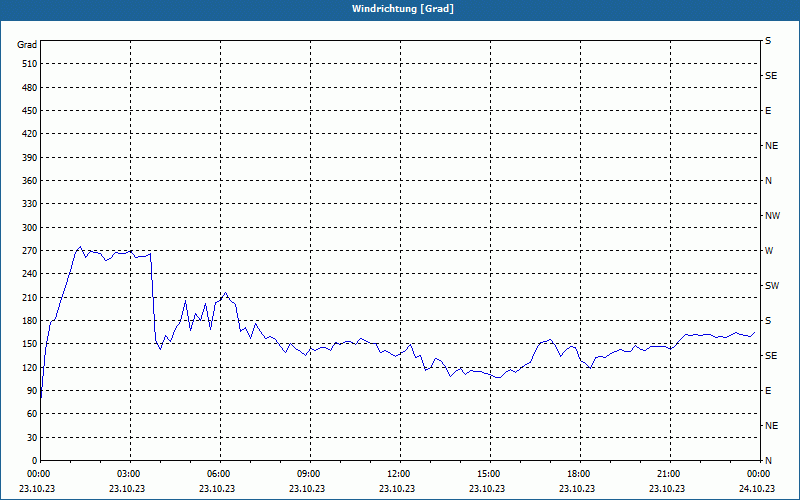Select the 23.10.23 date under 12:00
Viewport: 800px width, 500px height.
(x=397, y=489)
